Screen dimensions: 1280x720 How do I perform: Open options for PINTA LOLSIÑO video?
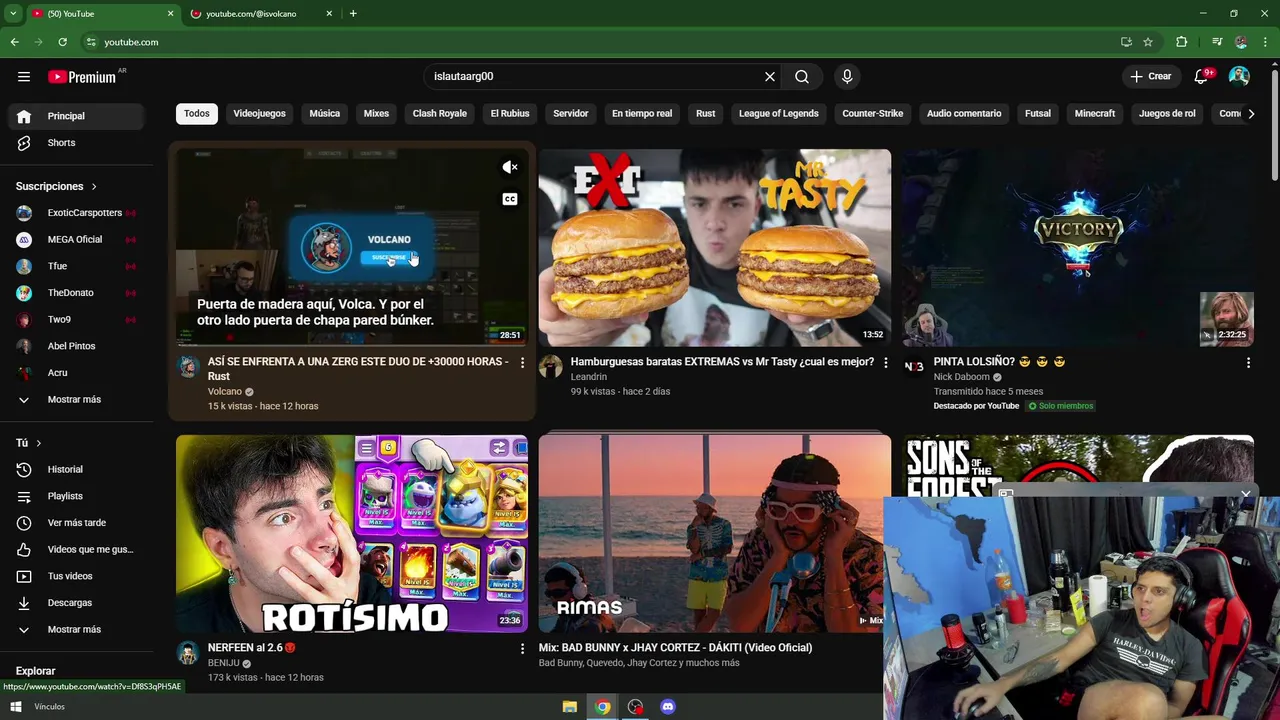(x=1248, y=362)
